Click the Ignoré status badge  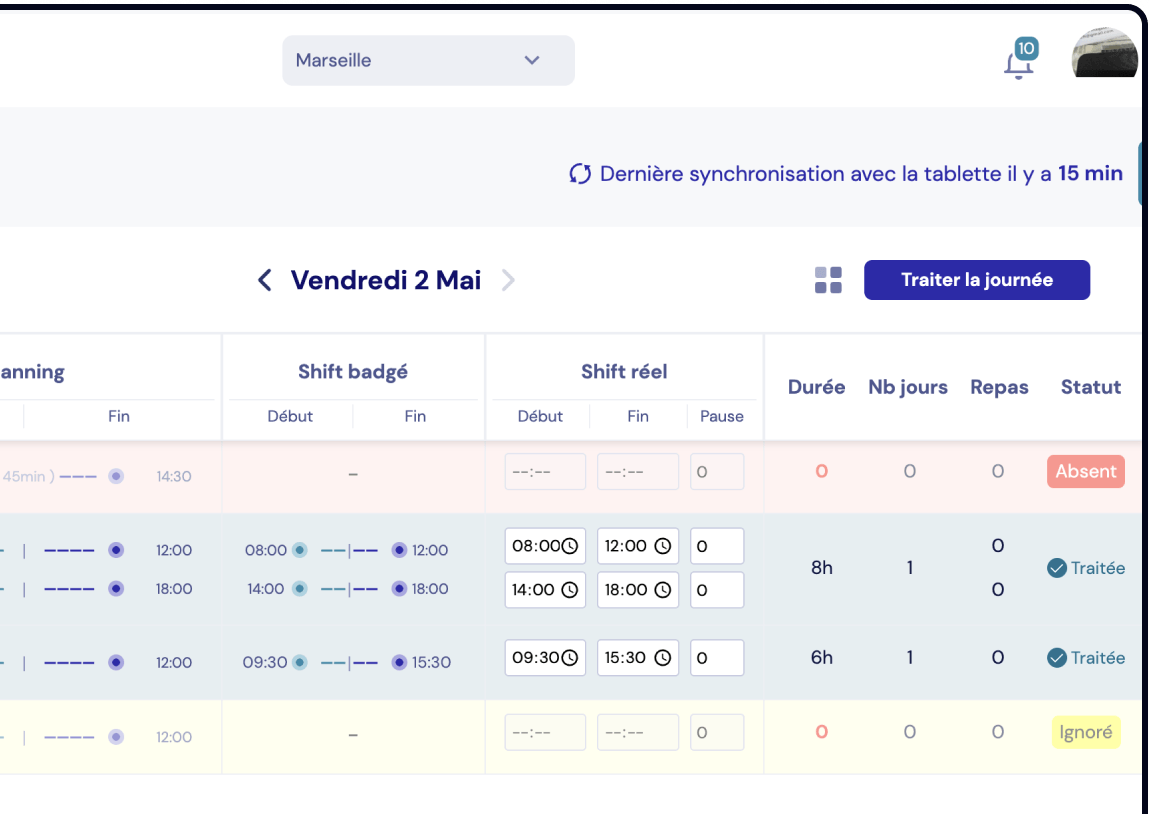click(x=1085, y=732)
